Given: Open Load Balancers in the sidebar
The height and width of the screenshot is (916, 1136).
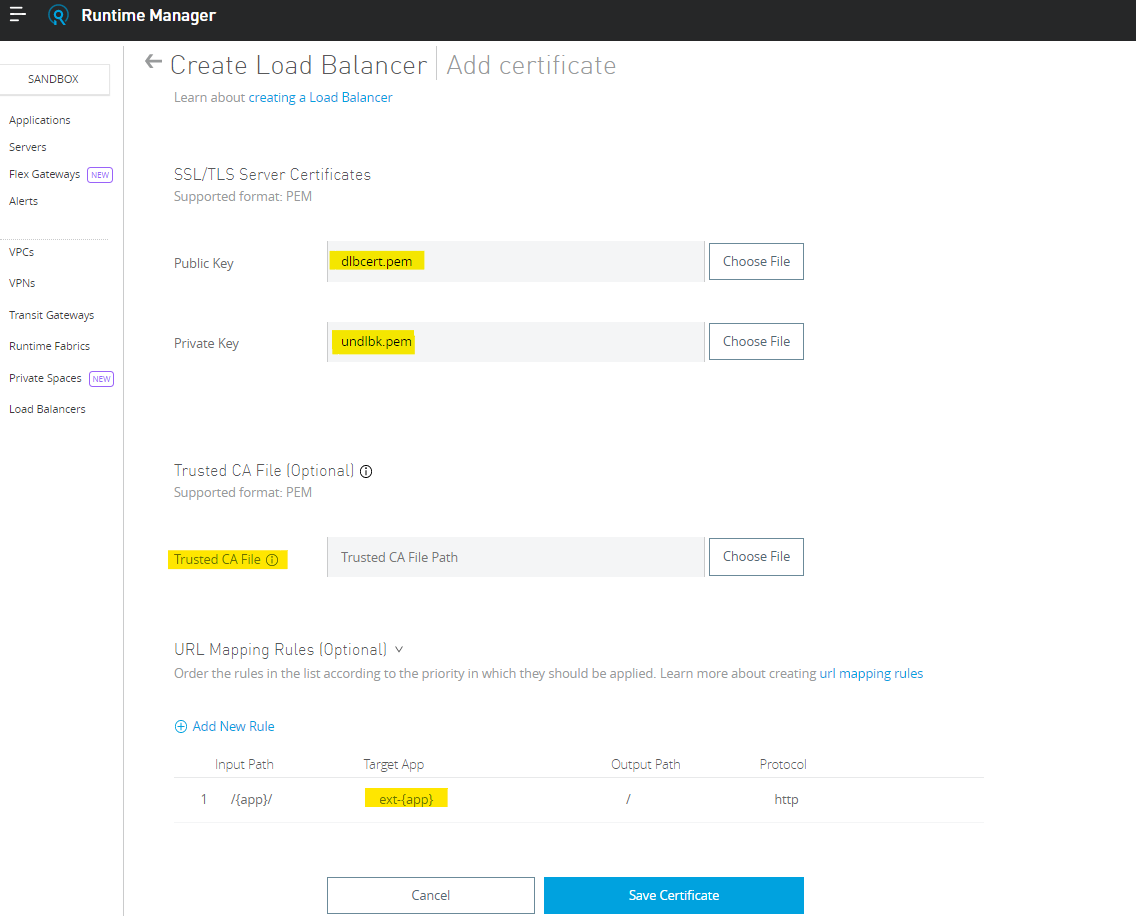Looking at the screenshot, I should click(47, 409).
